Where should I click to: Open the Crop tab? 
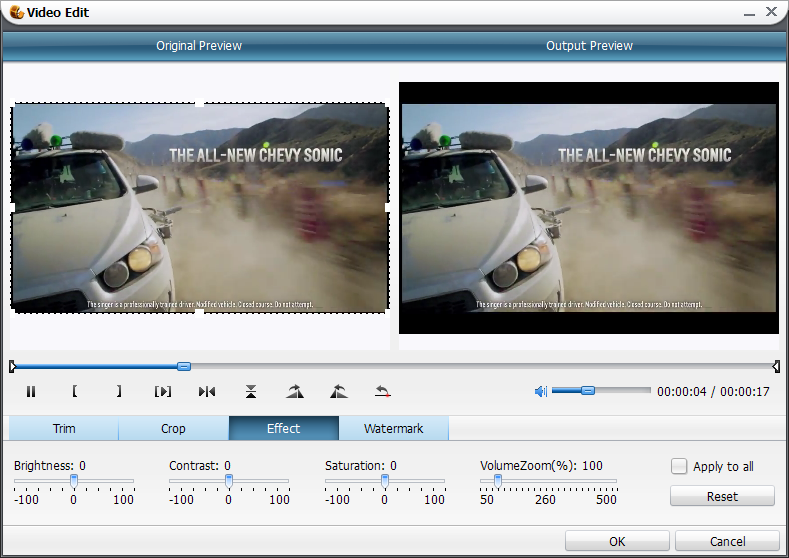(173, 429)
